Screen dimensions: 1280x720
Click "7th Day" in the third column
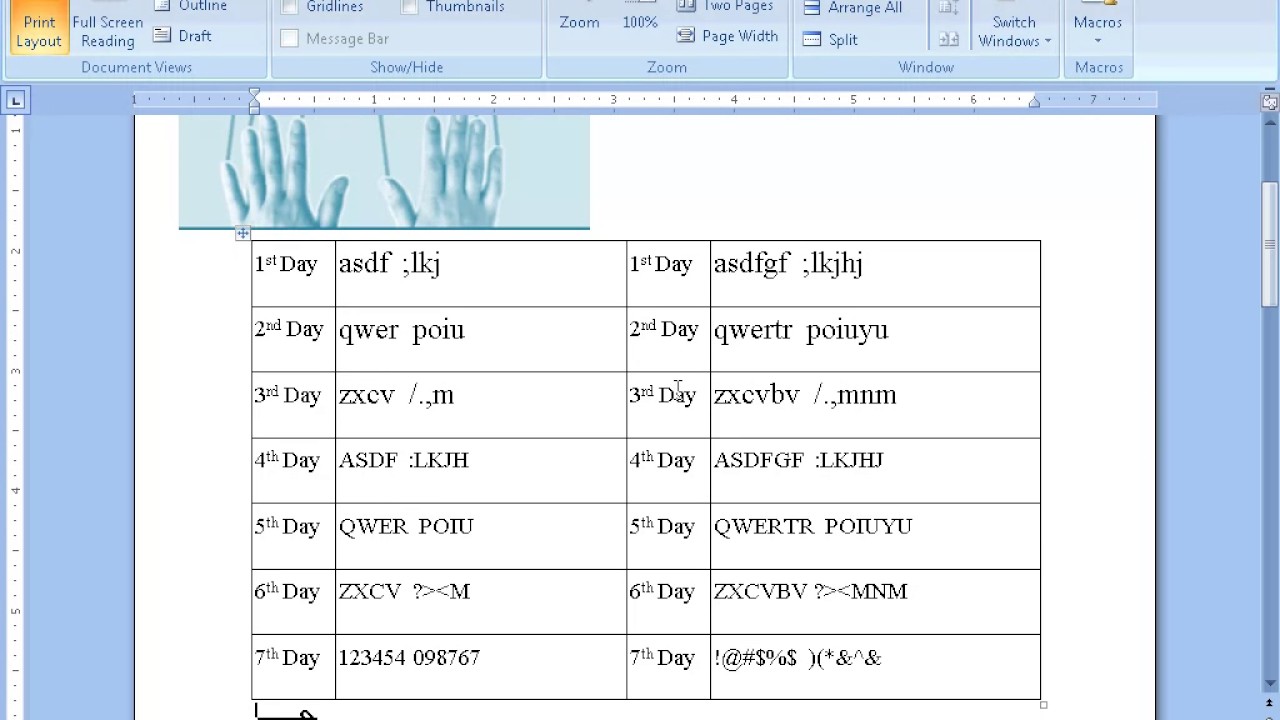(x=662, y=657)
